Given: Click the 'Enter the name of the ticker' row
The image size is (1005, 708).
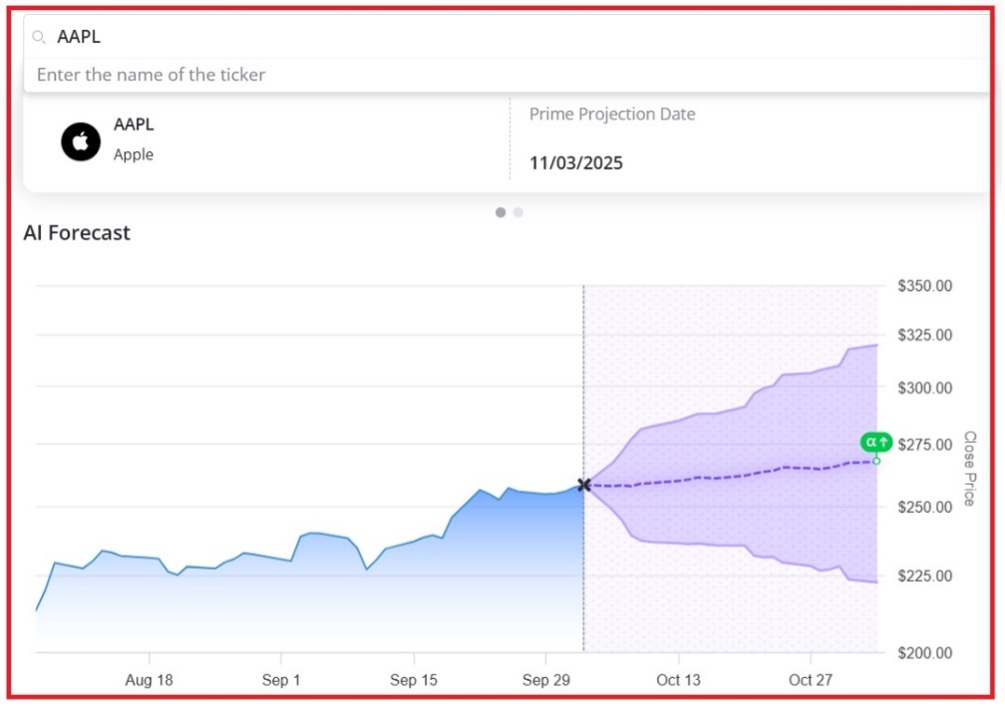Looking at the screenshot, I should (151, 75).
